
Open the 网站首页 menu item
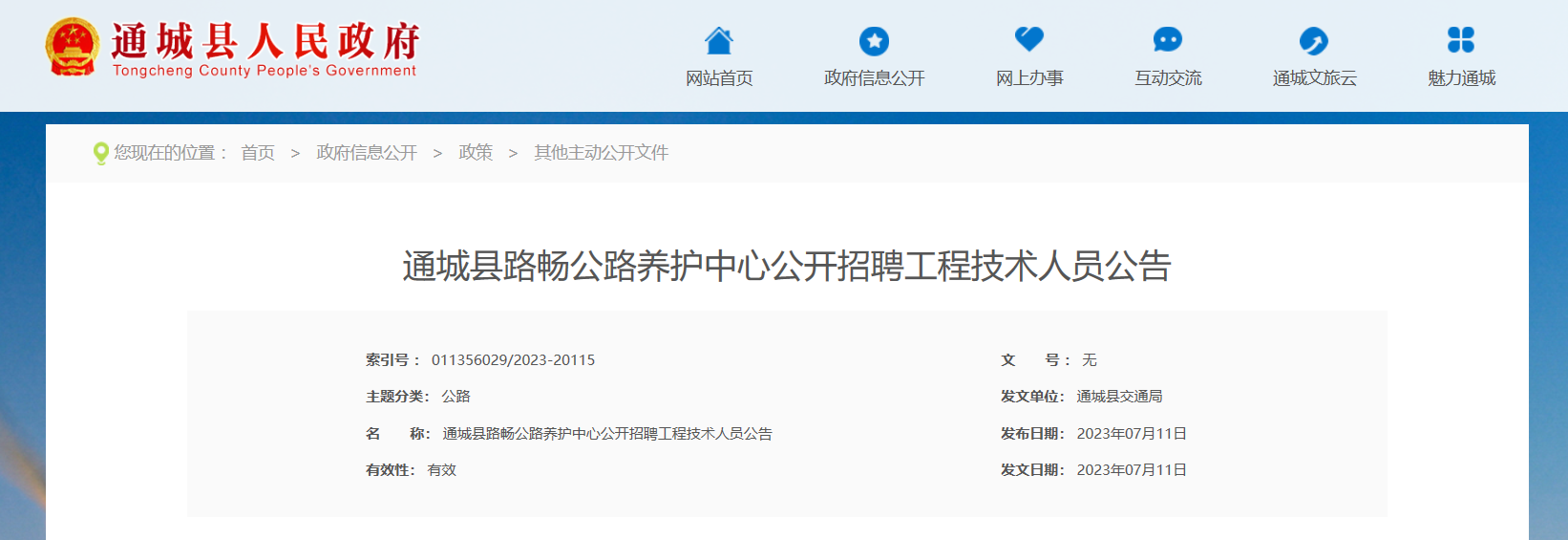[x=719, y=78]
